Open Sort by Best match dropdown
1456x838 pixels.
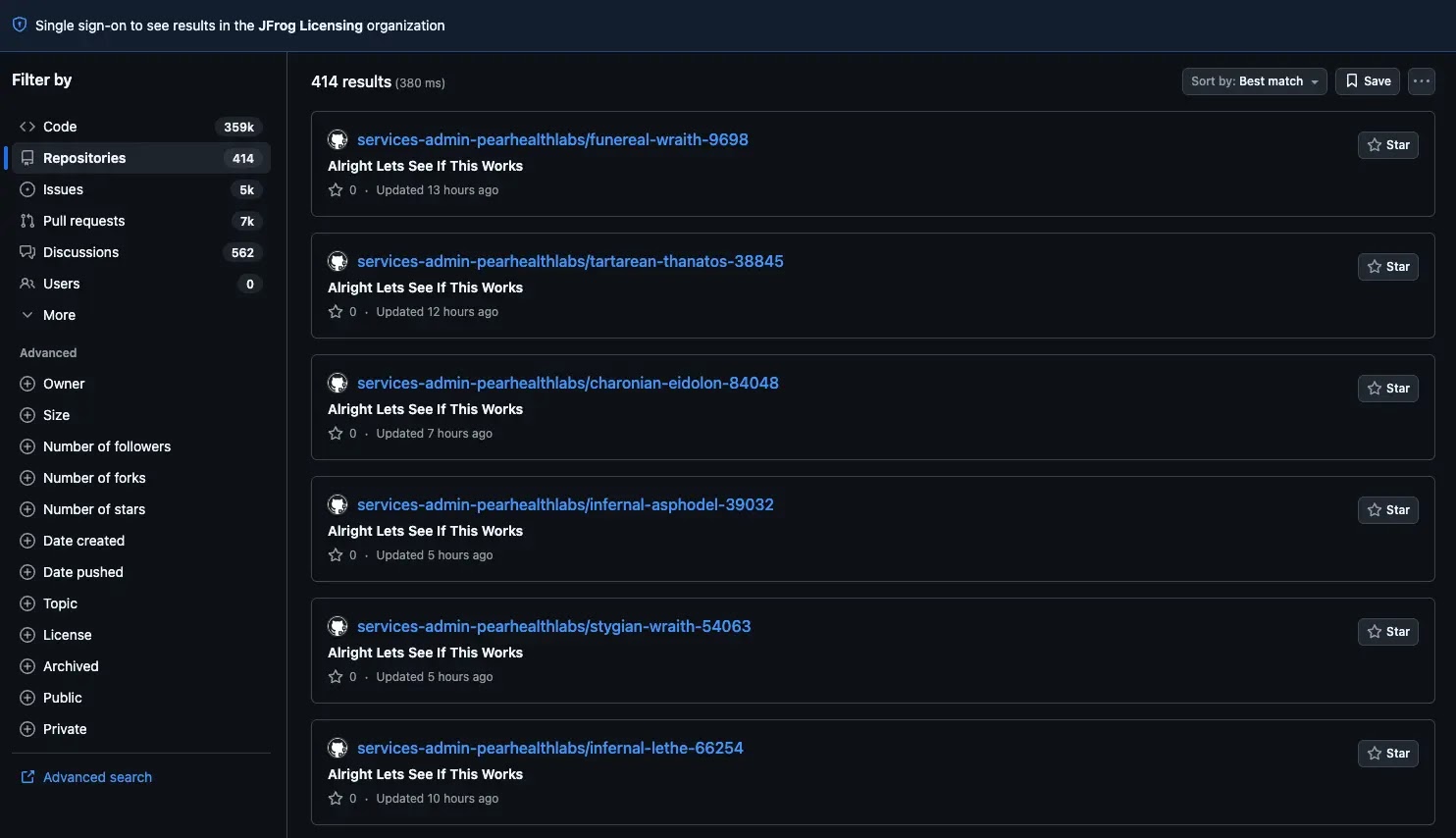[1254, 81]
